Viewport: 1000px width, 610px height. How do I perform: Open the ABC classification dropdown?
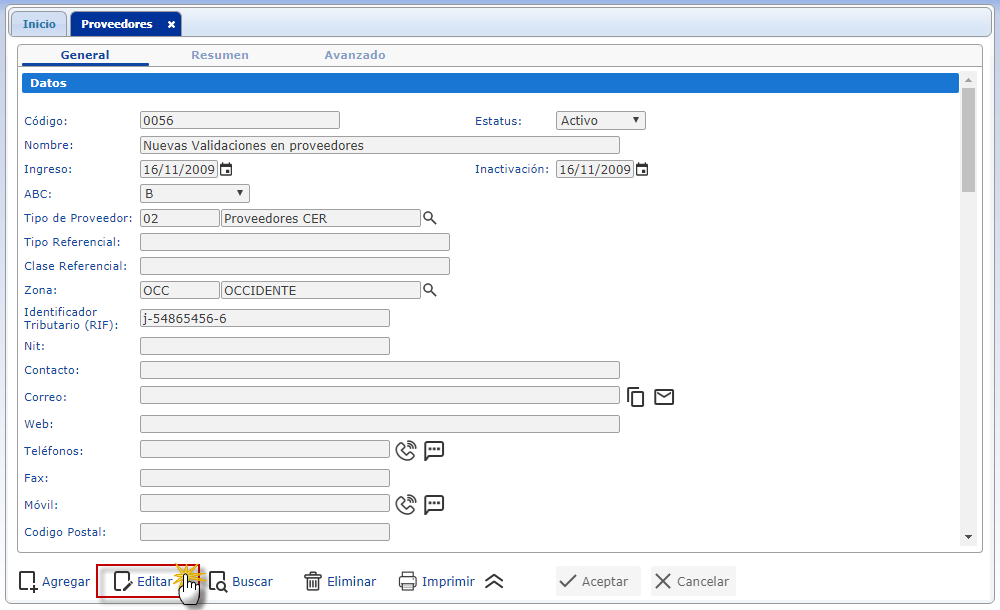[195, 194]
